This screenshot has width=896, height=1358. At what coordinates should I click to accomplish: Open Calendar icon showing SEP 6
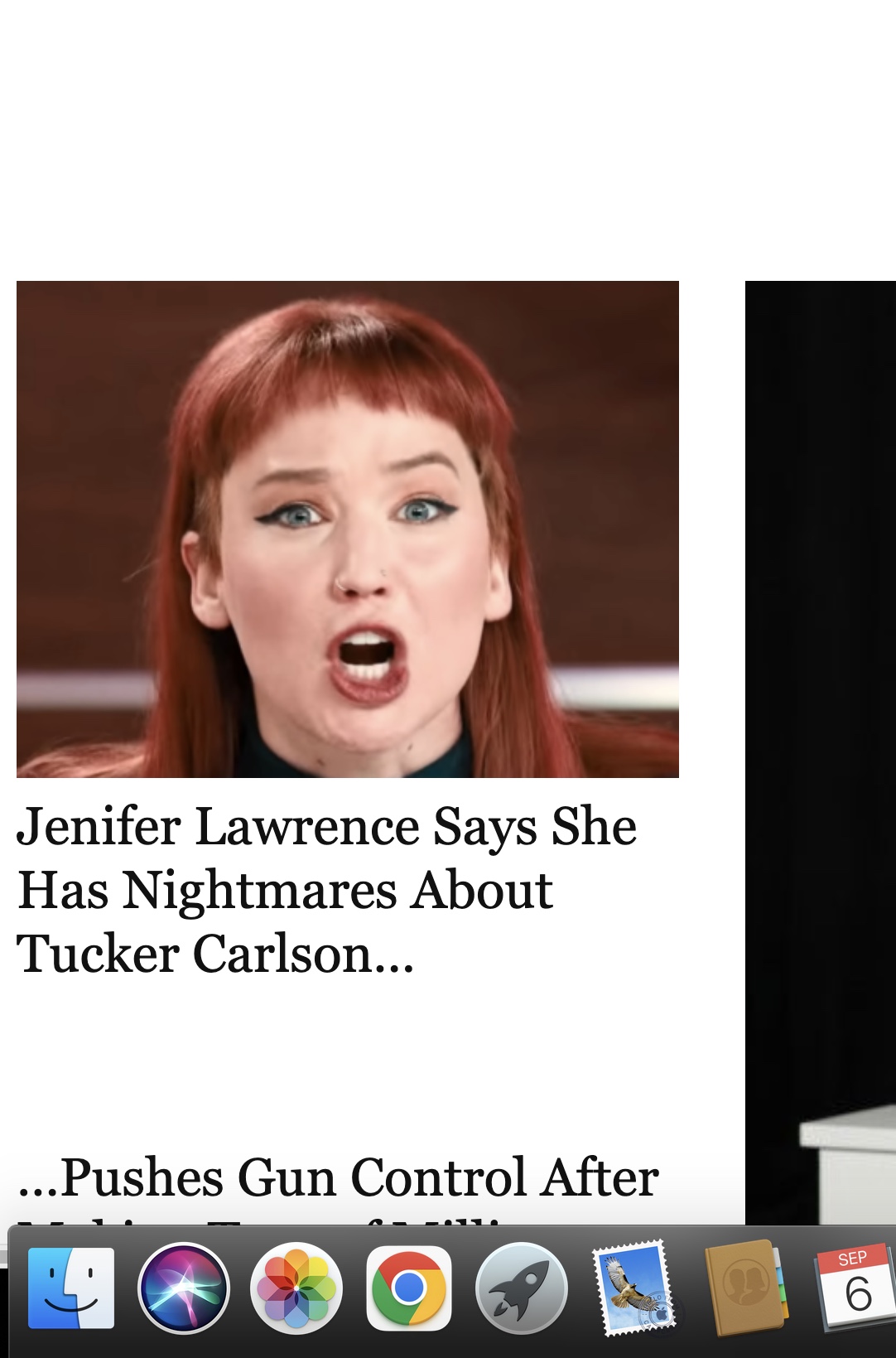[856, 1288]
